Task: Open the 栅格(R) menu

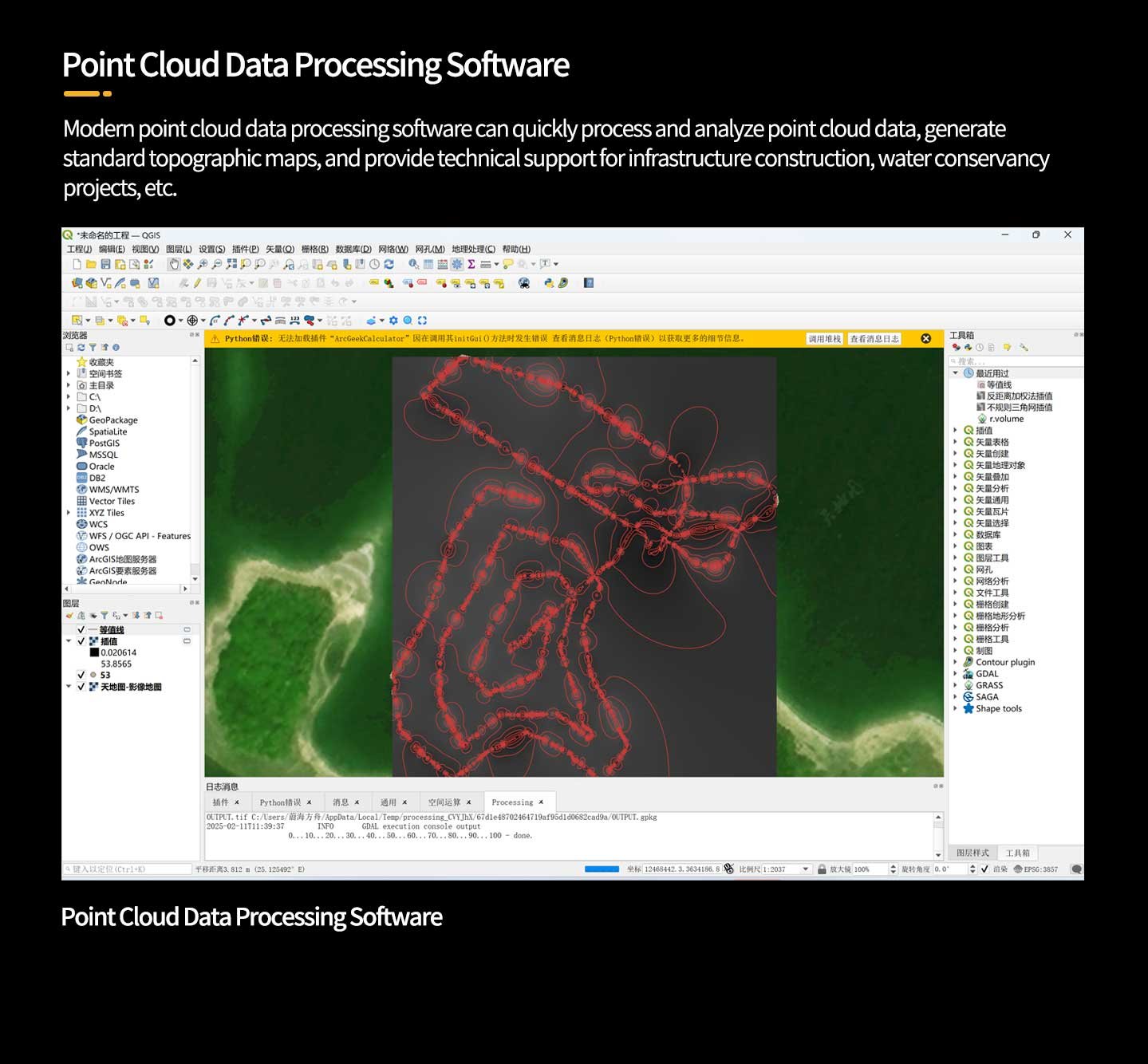Action: (x=314, y=249)
